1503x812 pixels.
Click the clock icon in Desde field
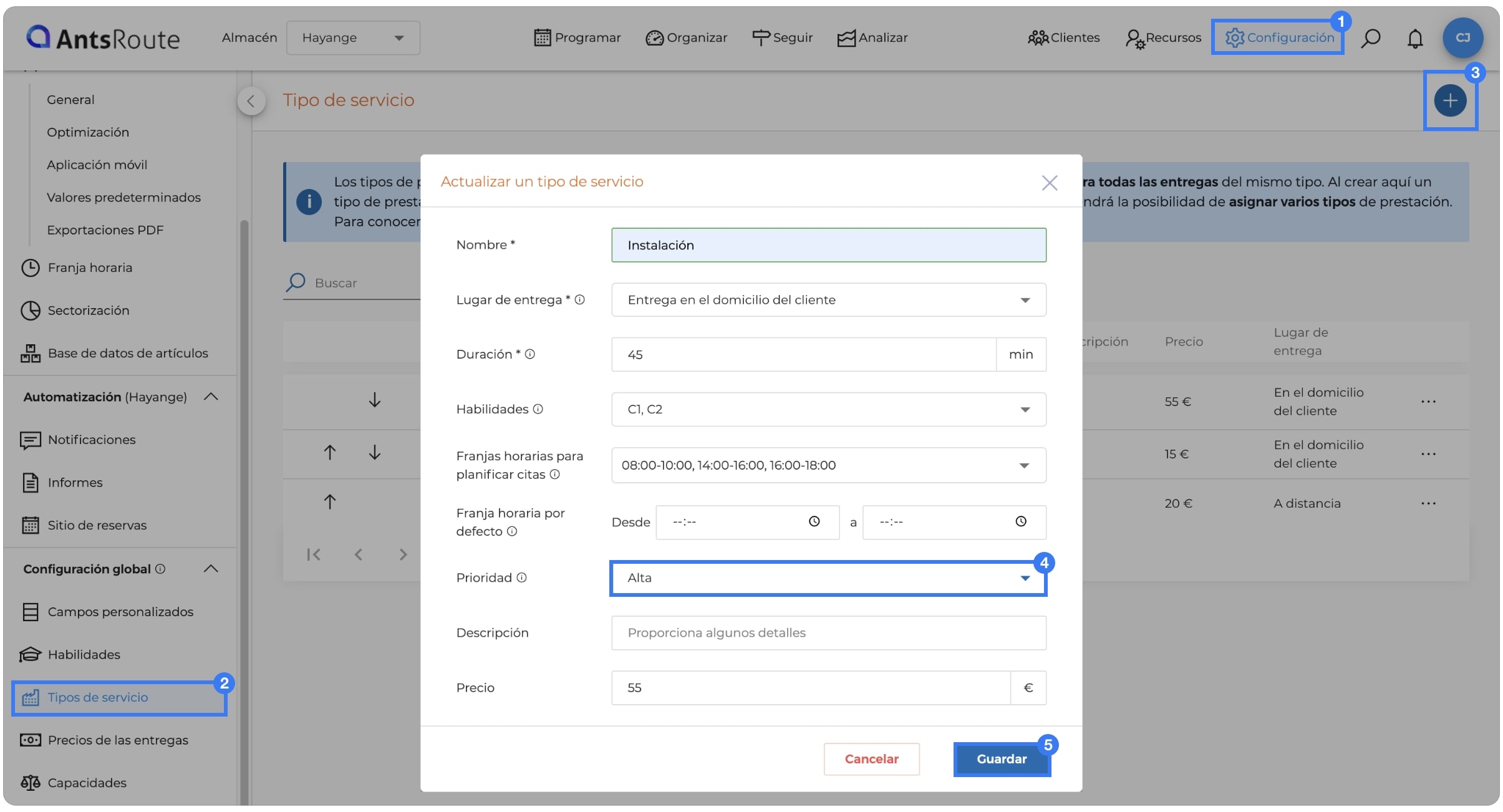814,521
